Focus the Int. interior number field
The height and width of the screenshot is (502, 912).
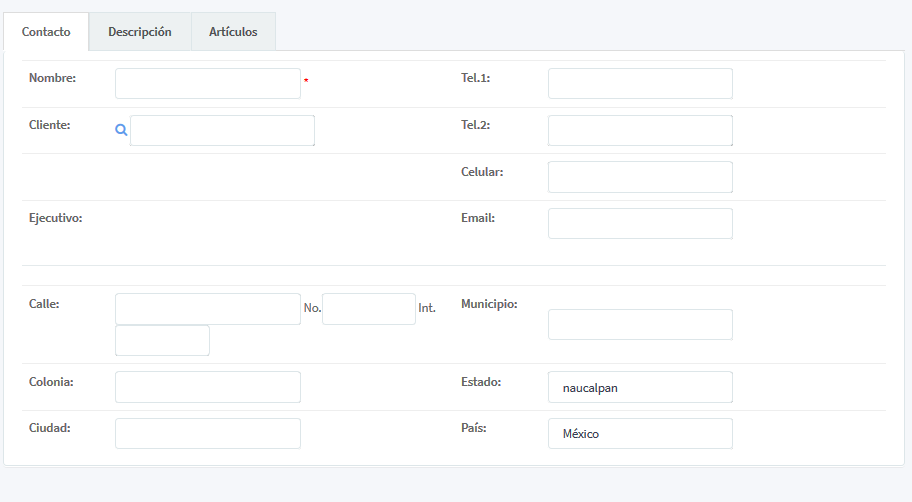[162, 341]
